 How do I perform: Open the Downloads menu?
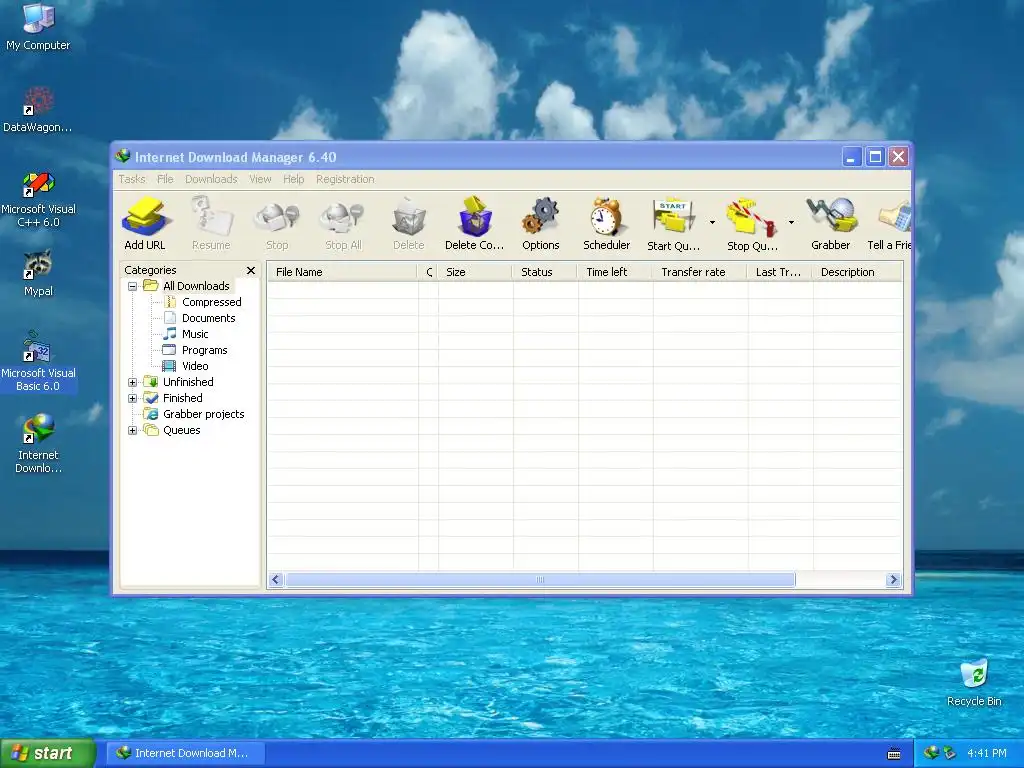click(x=211, y=179)
